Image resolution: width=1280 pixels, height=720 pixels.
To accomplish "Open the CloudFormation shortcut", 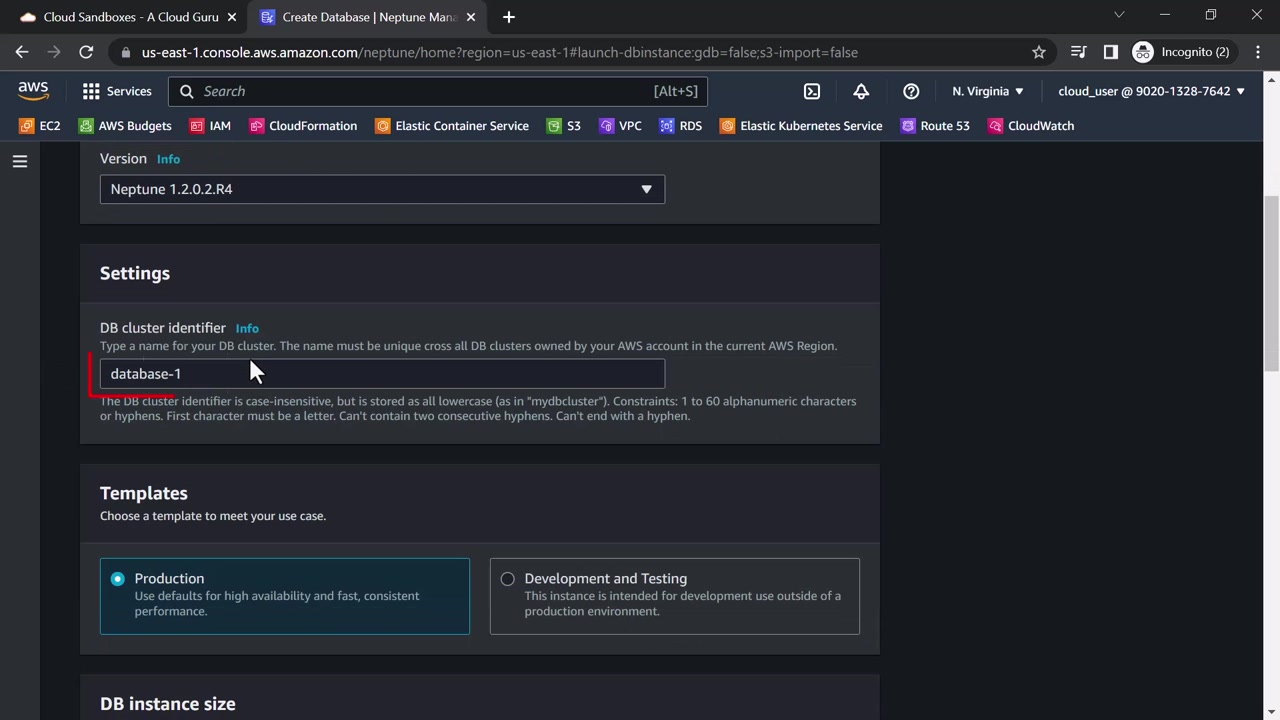I will tap(303, 126).
